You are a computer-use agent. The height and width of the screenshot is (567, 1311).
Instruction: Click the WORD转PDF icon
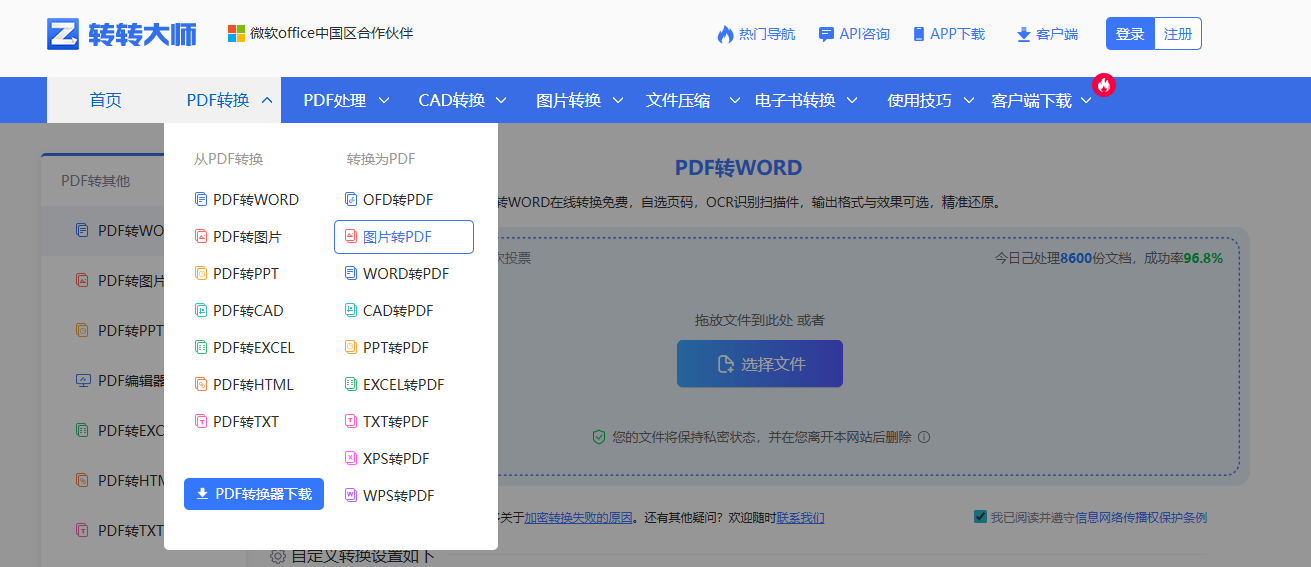click(351, 274)
